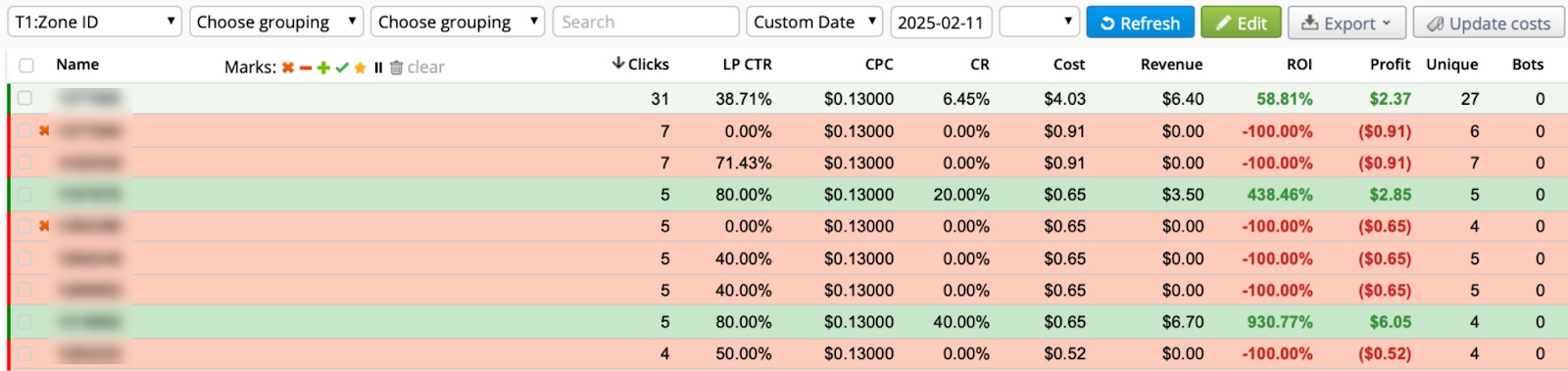Check the row with 71.43% LP CTR
This screenshot has height=371, width=1568.
pyautogui.click(x=25, y=162)
